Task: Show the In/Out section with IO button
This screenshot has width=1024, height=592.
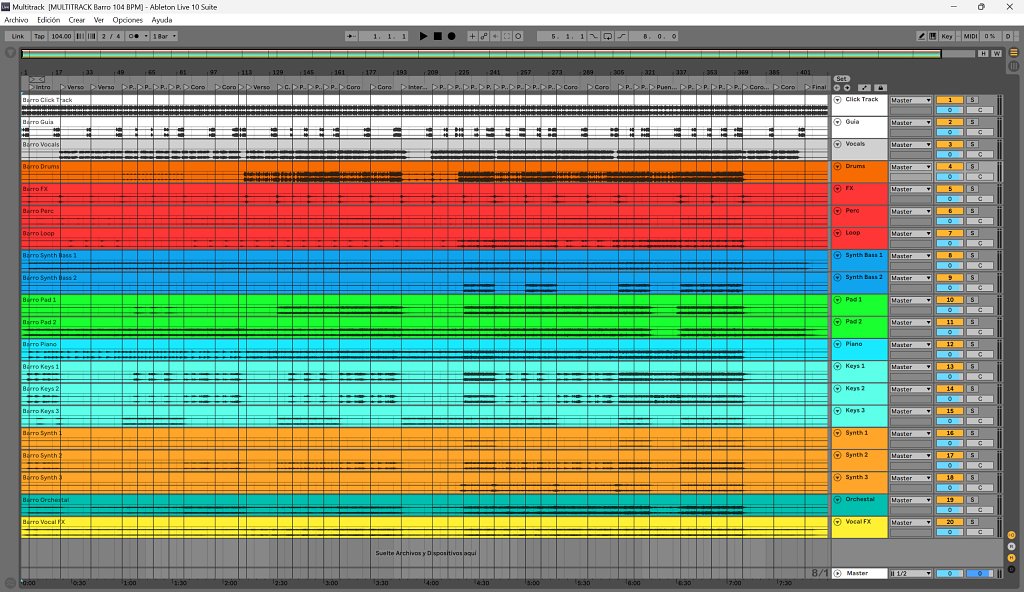Action: 1011,535
